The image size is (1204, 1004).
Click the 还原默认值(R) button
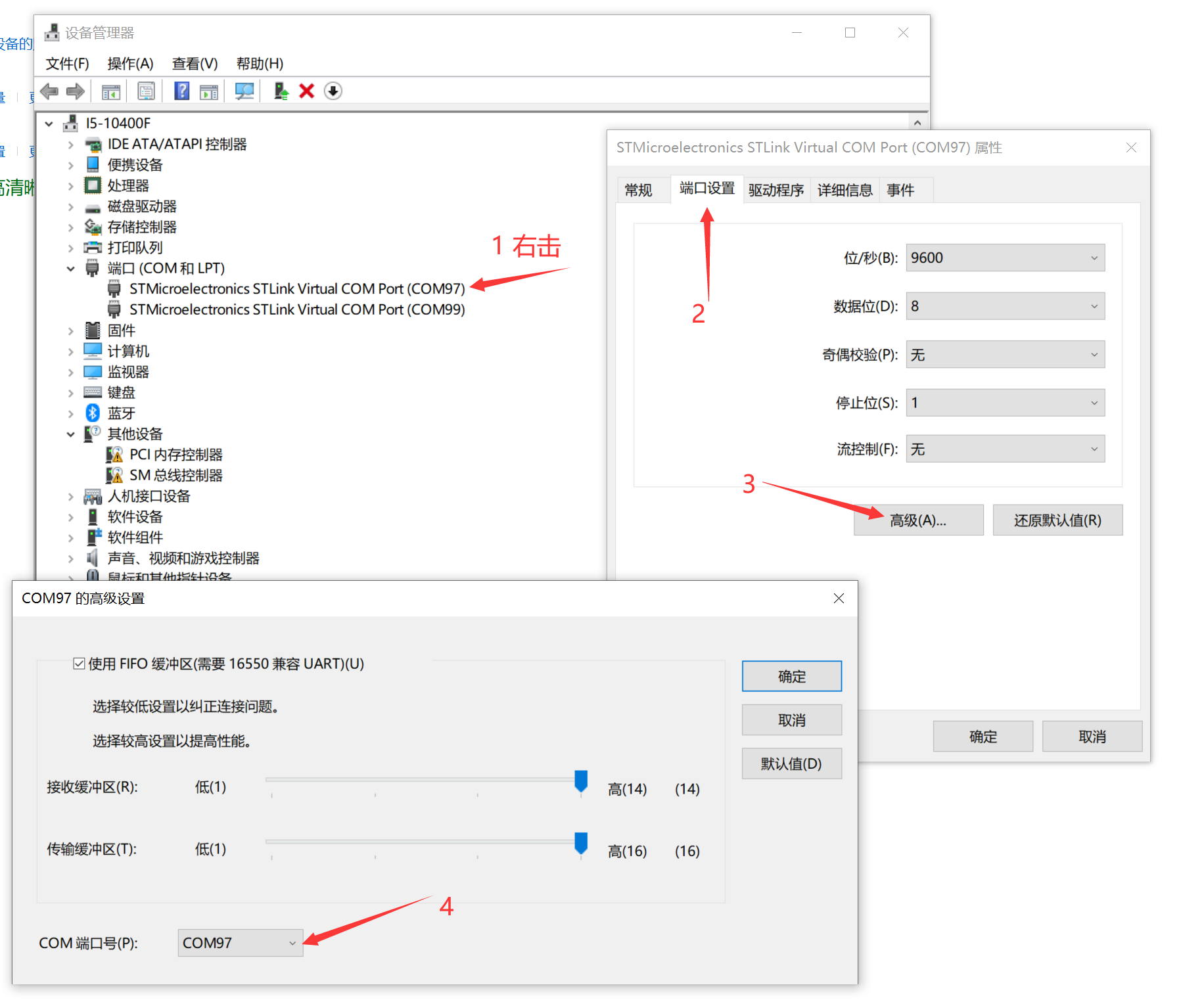[1057, 520]
